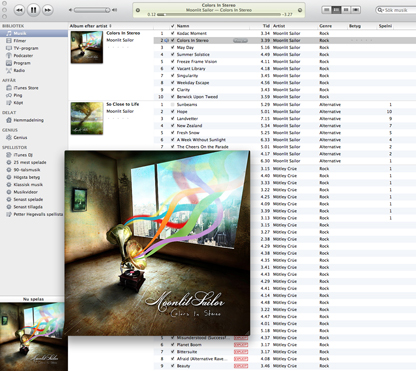The height and width of the screenshot is (371, 416).
Task: Skip to next track button
Action: (48, 10)
